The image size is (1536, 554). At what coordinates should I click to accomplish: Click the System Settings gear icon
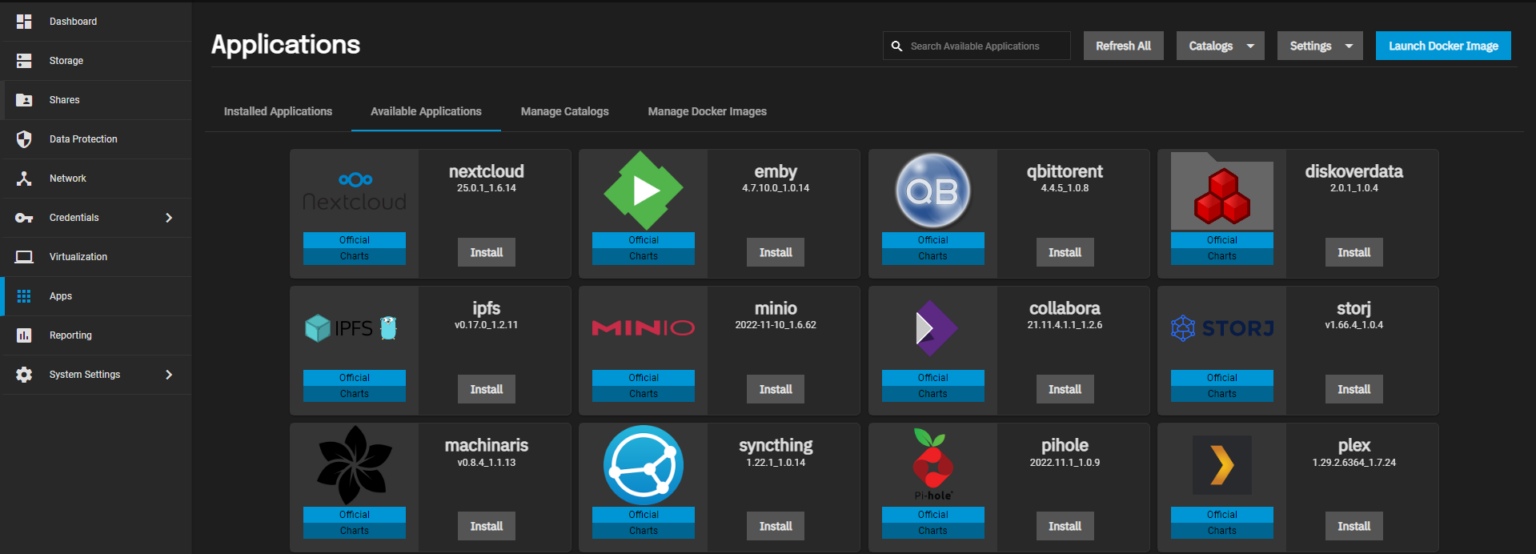coord(24,374)
